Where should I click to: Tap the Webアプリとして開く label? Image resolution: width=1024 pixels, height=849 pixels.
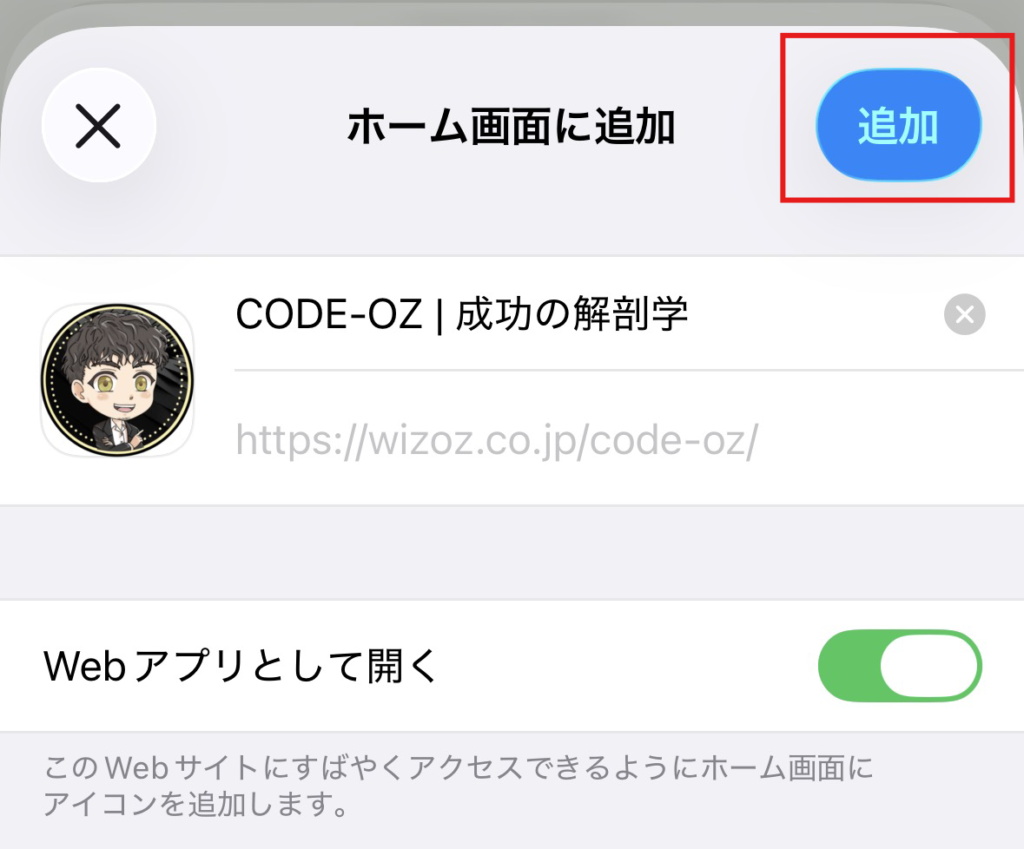coord(241,666)
